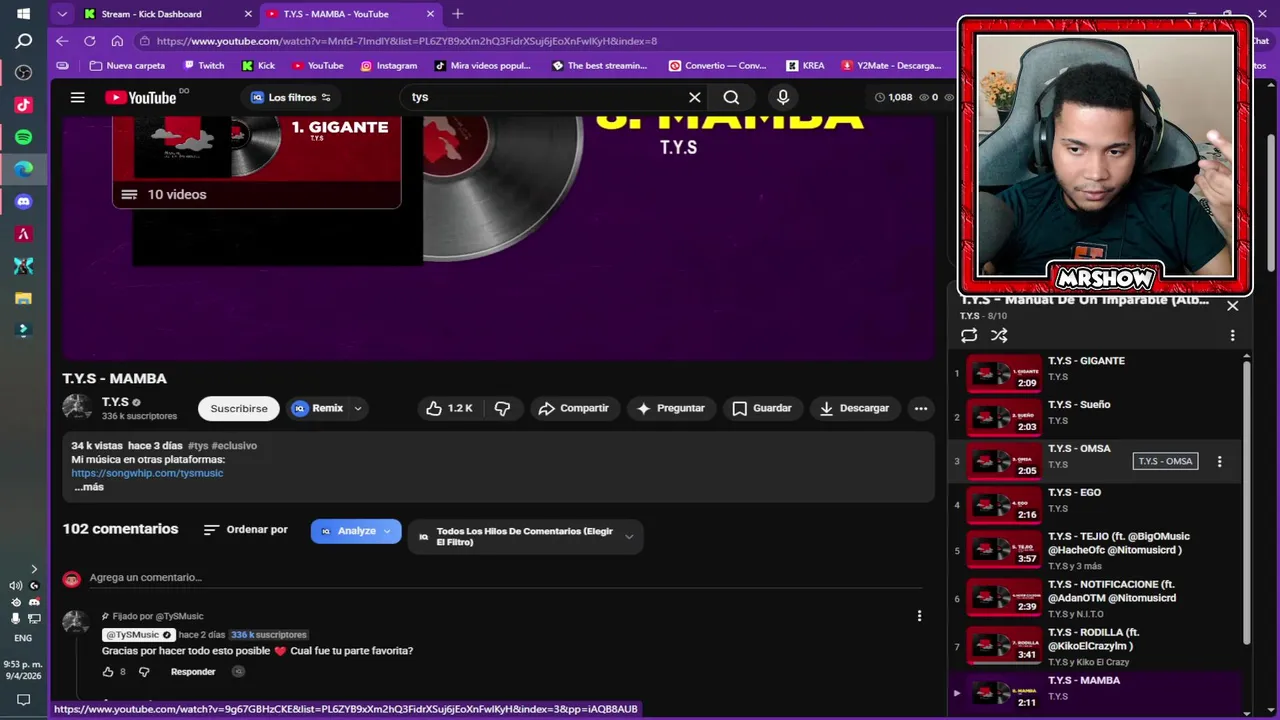Open the Twitch bookmark
The image size is (1280, 720).
[x=204, y=66]
